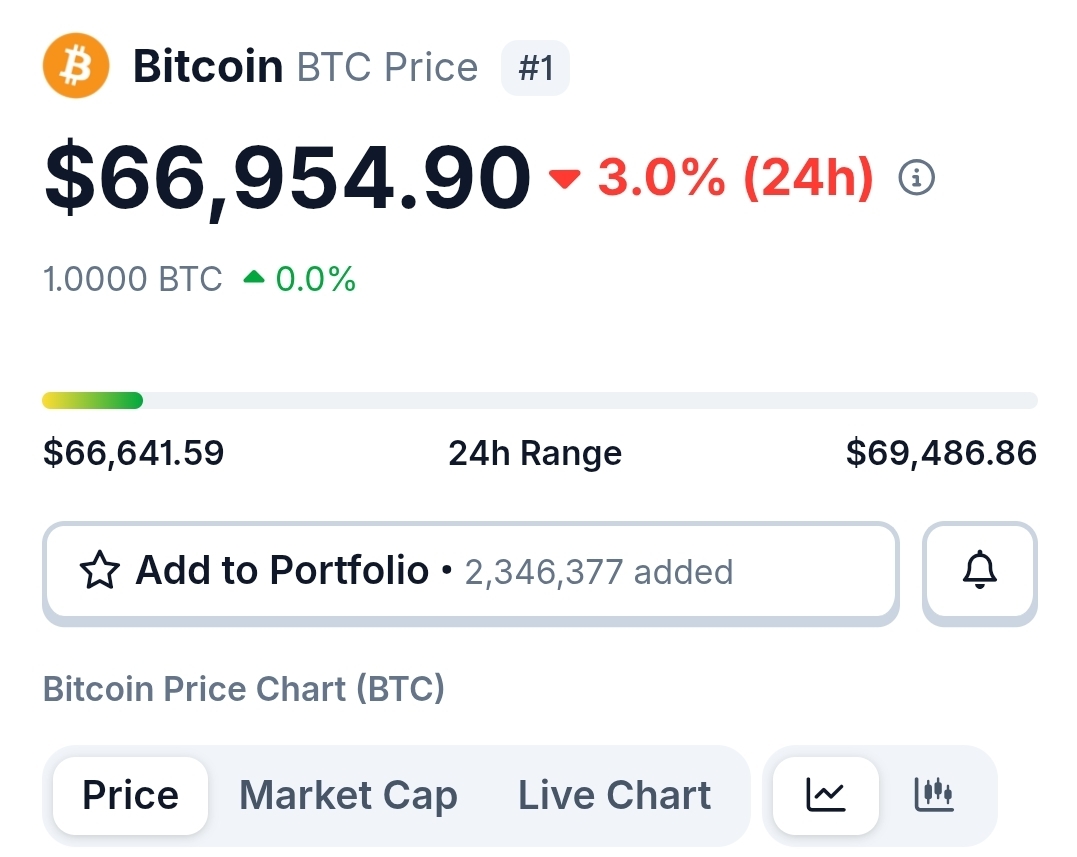Click the orange Bitcoin logo icon
1077x857 pixels.
point(75,66)
